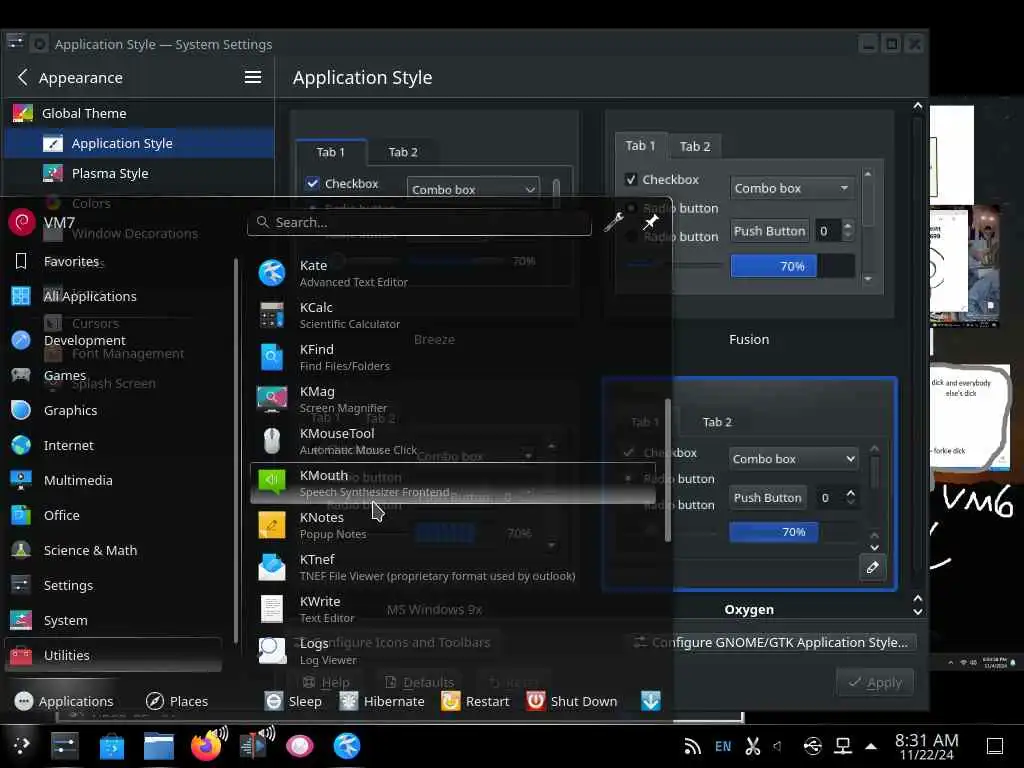
Task: Toggle Checkbox in Fusion style preview
Action: point(631,179)
